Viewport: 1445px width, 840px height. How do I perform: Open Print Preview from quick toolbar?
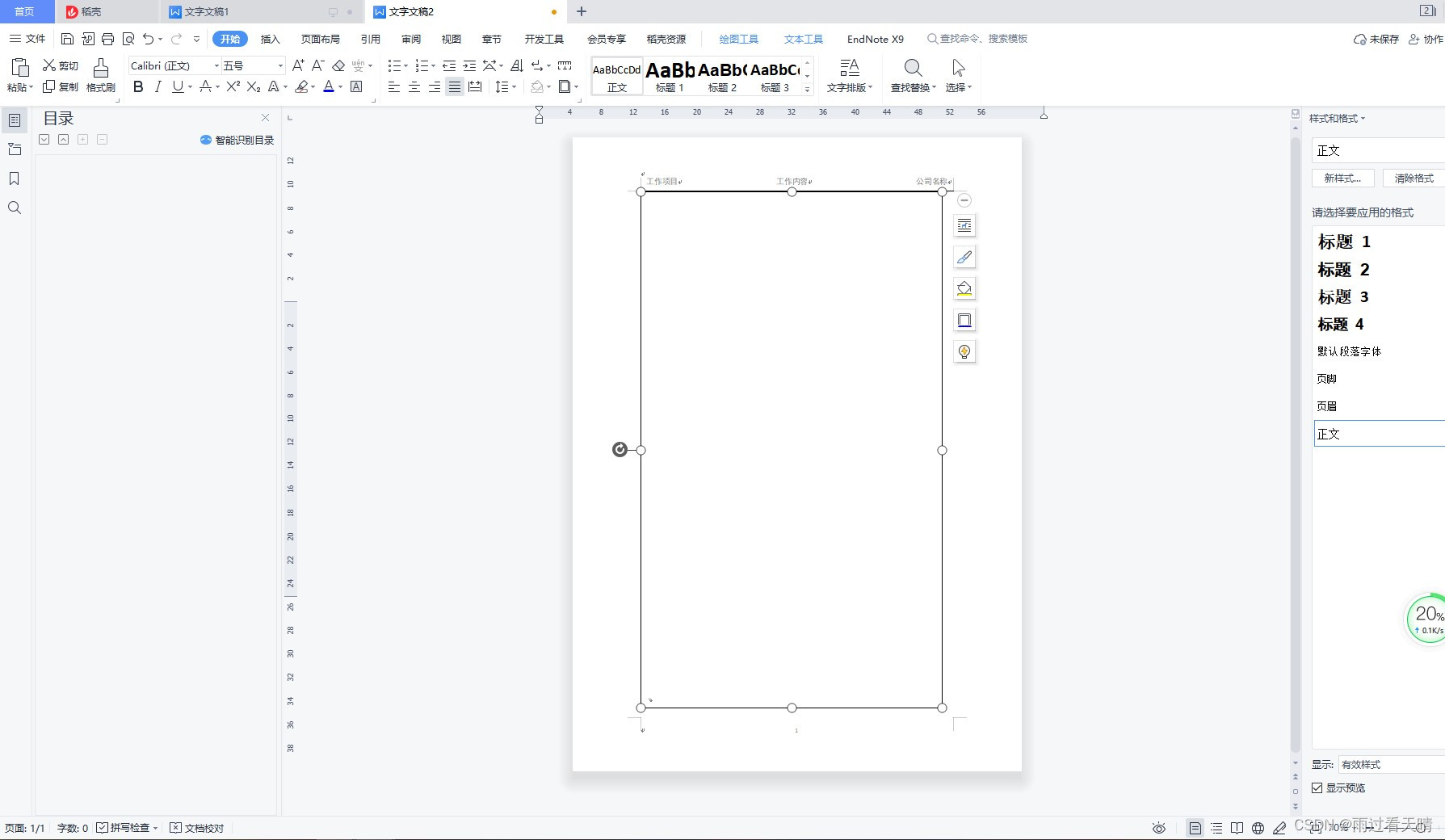coord(128,39)
